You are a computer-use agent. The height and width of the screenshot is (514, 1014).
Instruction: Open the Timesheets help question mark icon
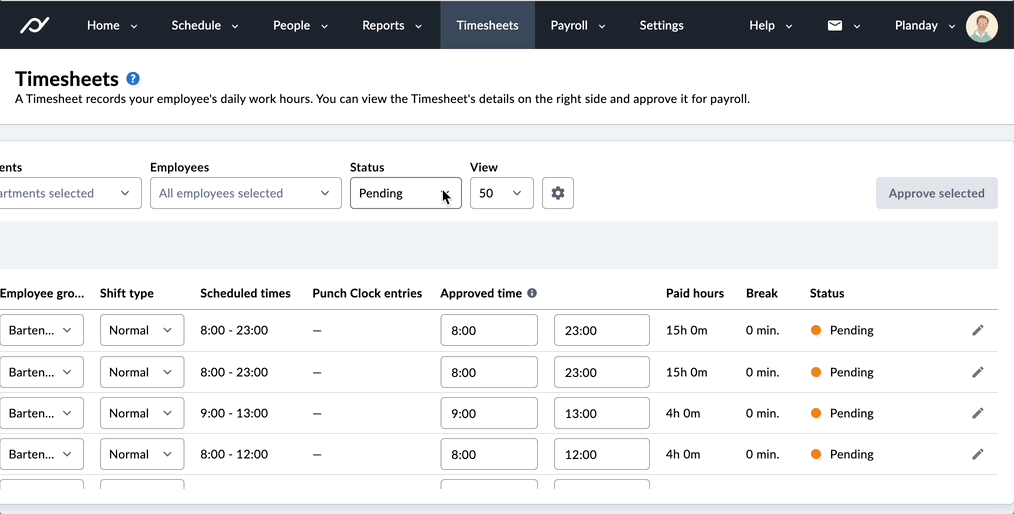[x=133, y=79]
